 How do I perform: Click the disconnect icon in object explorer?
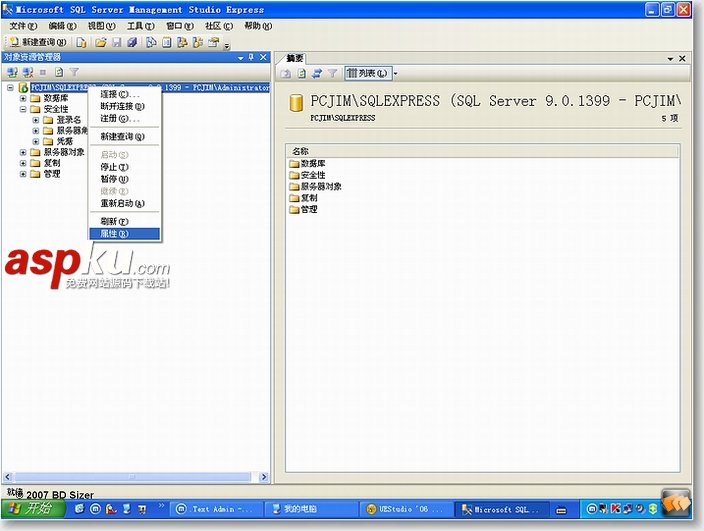point(28,72)
